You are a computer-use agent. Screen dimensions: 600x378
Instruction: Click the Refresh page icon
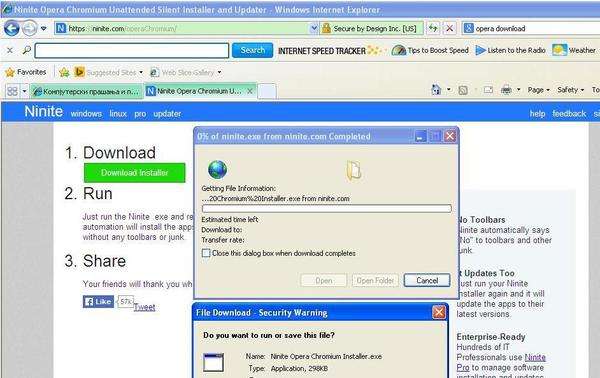[x=433, y=28]
